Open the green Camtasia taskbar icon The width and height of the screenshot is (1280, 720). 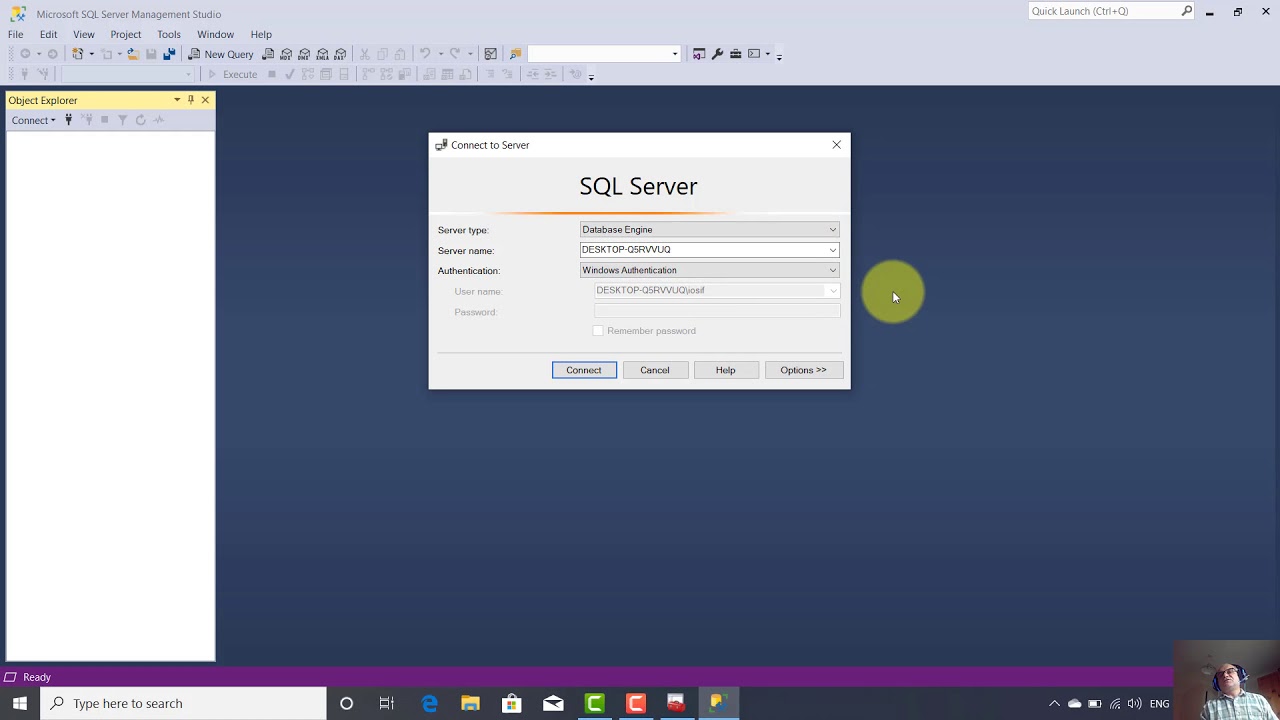[x=594, y=703]
